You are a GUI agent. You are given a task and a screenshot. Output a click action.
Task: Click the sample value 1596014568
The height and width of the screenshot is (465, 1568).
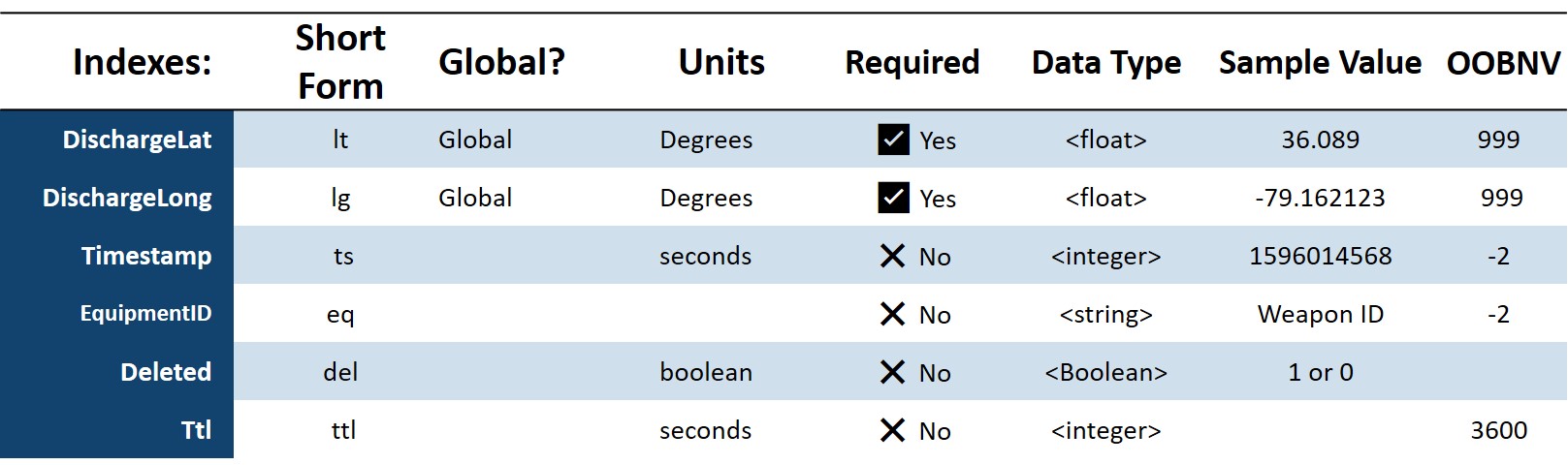(x=1320, y=256)
